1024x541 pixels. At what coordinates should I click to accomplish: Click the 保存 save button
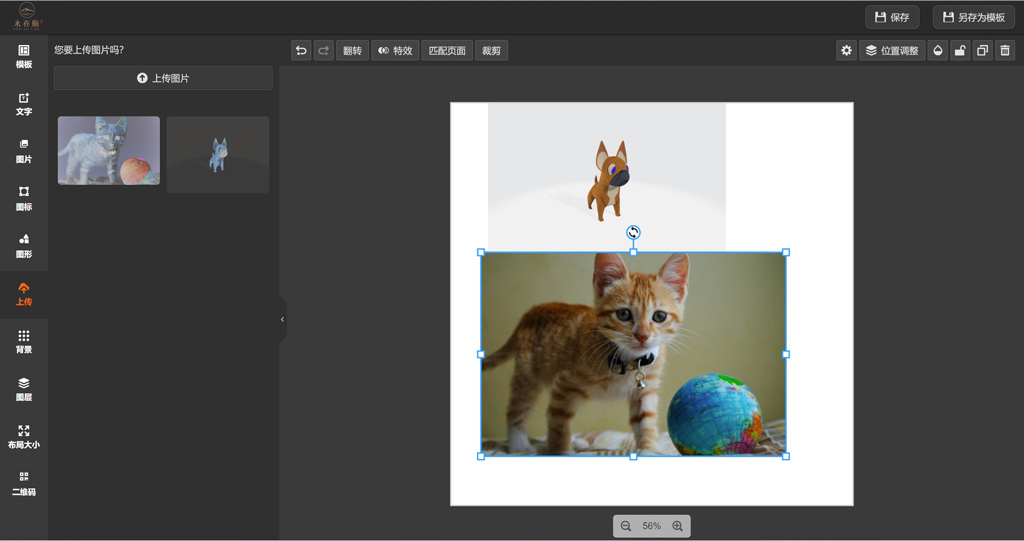892,17
